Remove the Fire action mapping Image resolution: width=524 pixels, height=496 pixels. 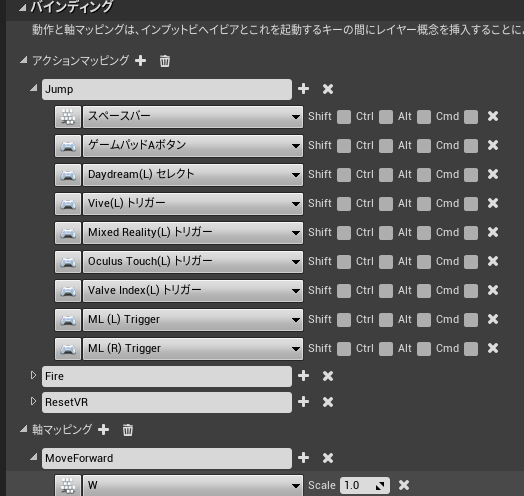328,376
